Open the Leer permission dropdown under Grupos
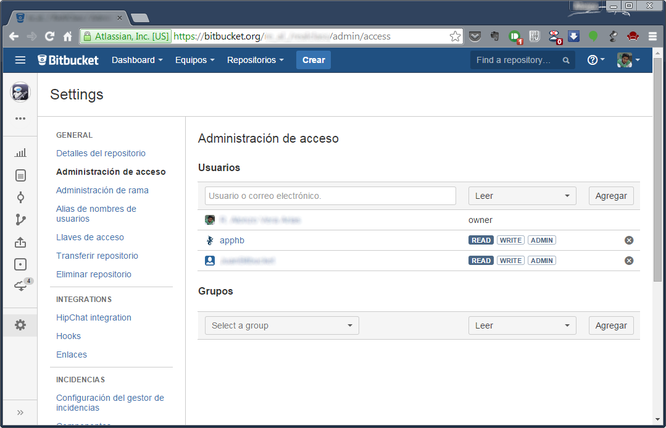 [522, 325]
